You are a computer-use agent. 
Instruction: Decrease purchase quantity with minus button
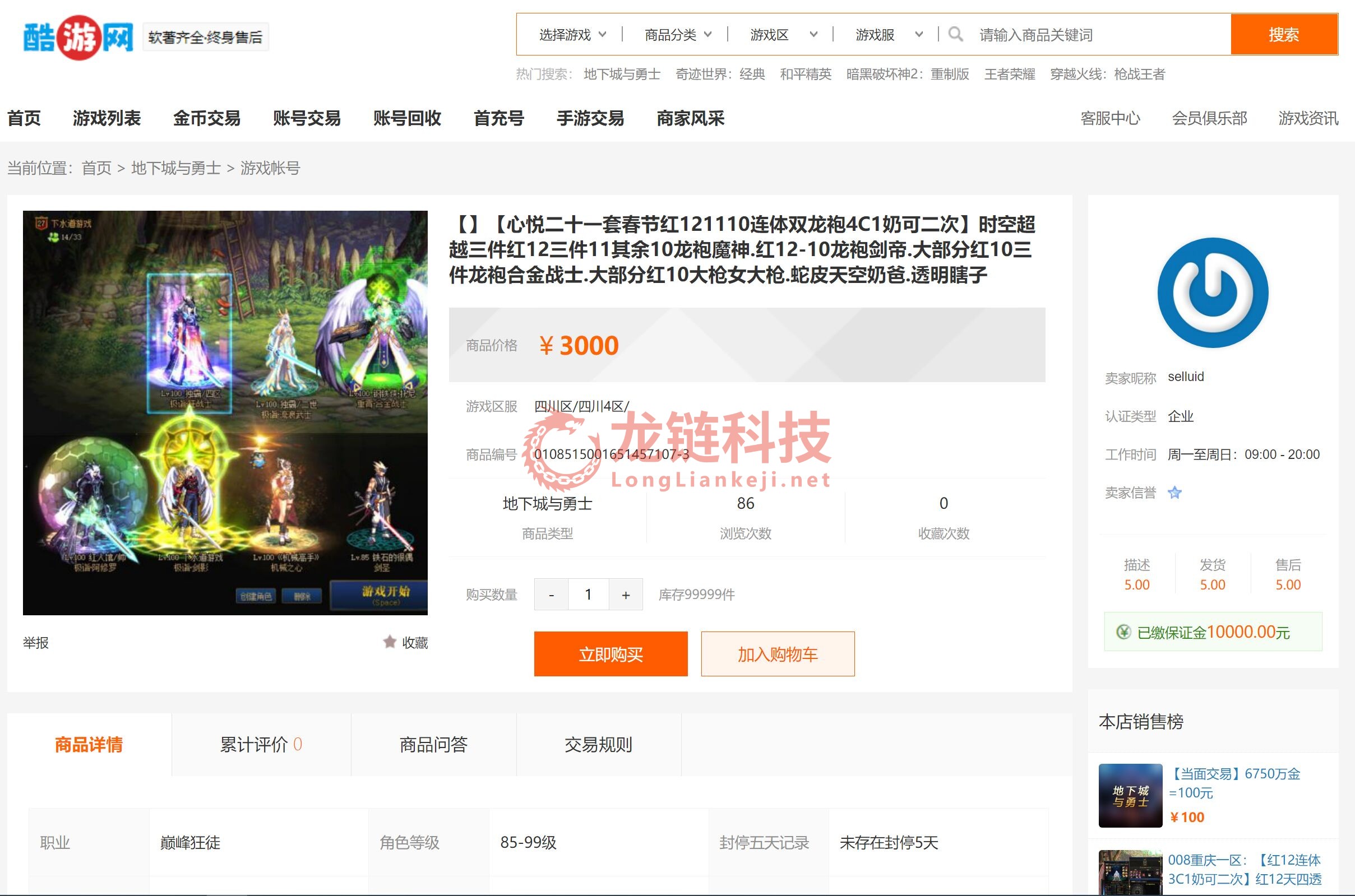pyautogui.click(x=551, y=595)
